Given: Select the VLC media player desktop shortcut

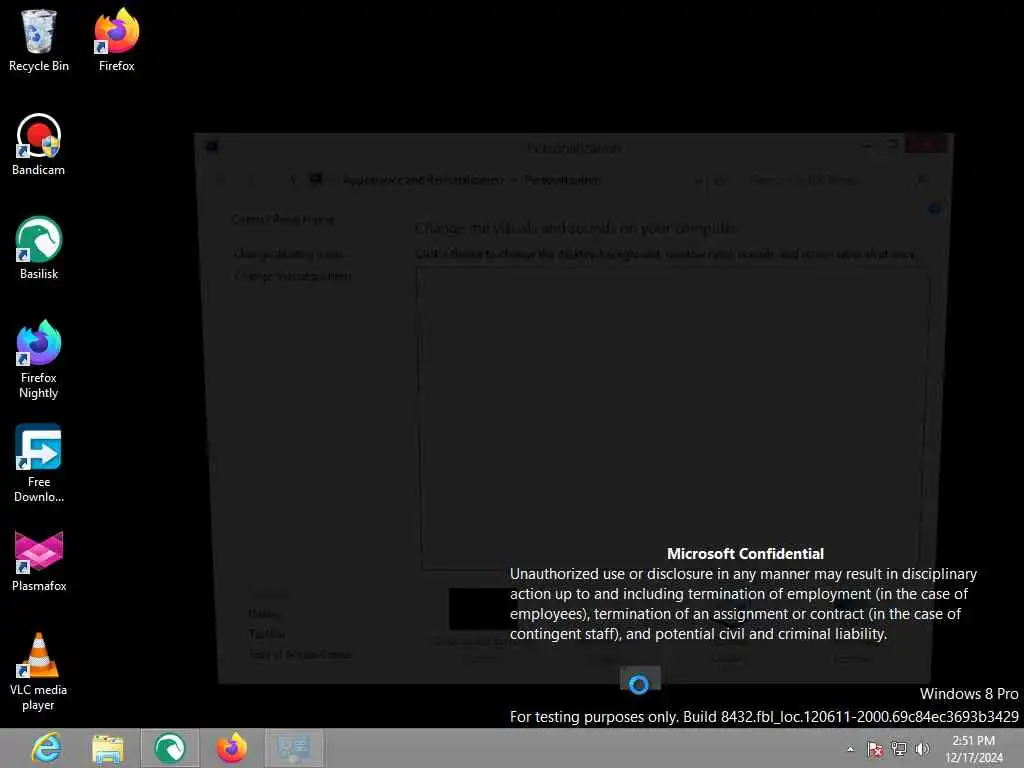Looking at the screenshot, I should click(x=39, y=672).
